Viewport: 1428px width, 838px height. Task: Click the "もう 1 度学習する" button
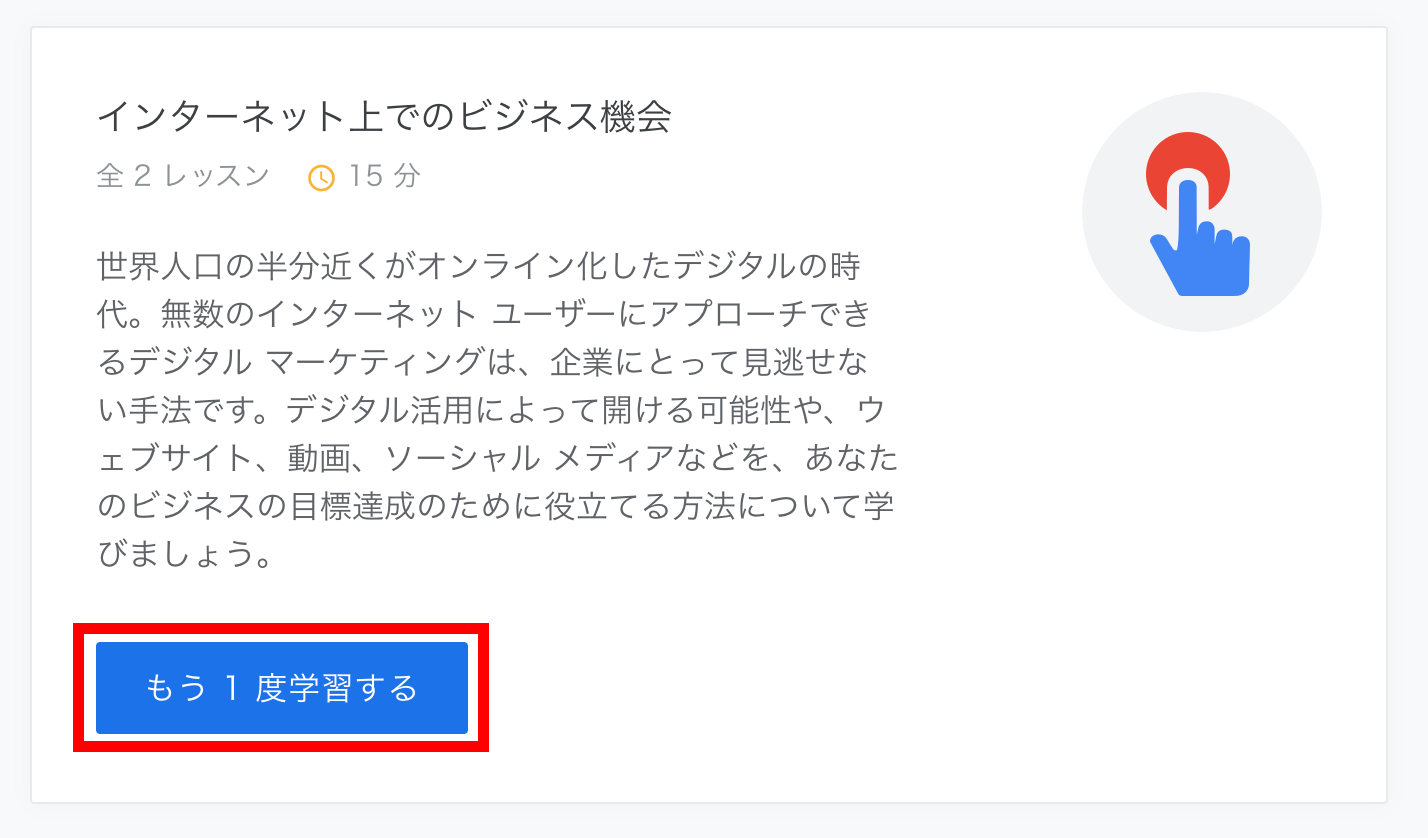[x=281, y=688]
